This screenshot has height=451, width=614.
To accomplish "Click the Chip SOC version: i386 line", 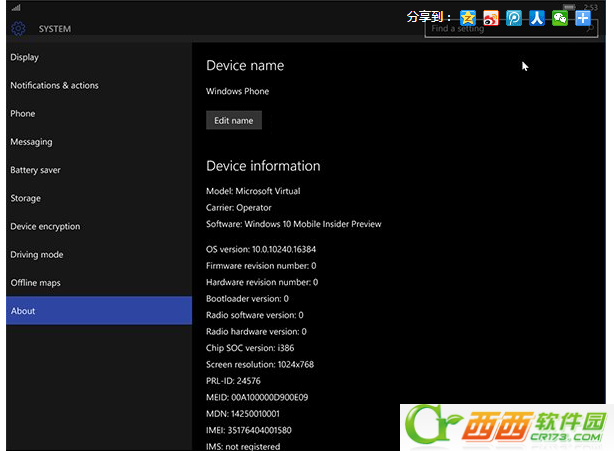I will pyautogui.click(x=250, y=348).
